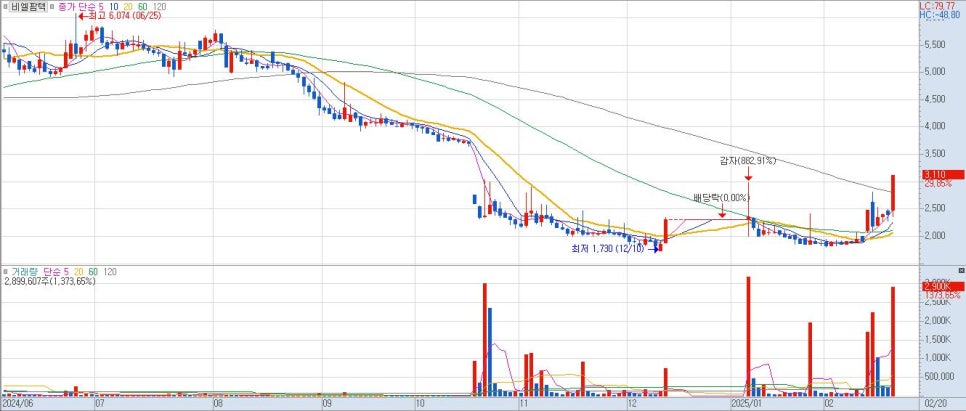
Task: Click the small icon at volume panel's top right
Action: (x=961, y=271)
